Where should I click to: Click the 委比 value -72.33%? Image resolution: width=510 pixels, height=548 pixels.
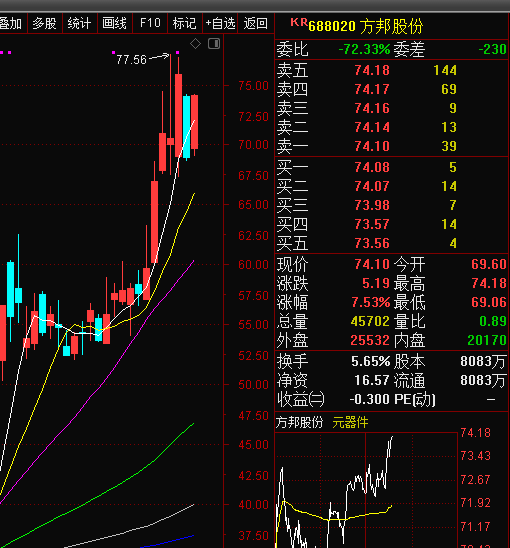click(364, 49)
